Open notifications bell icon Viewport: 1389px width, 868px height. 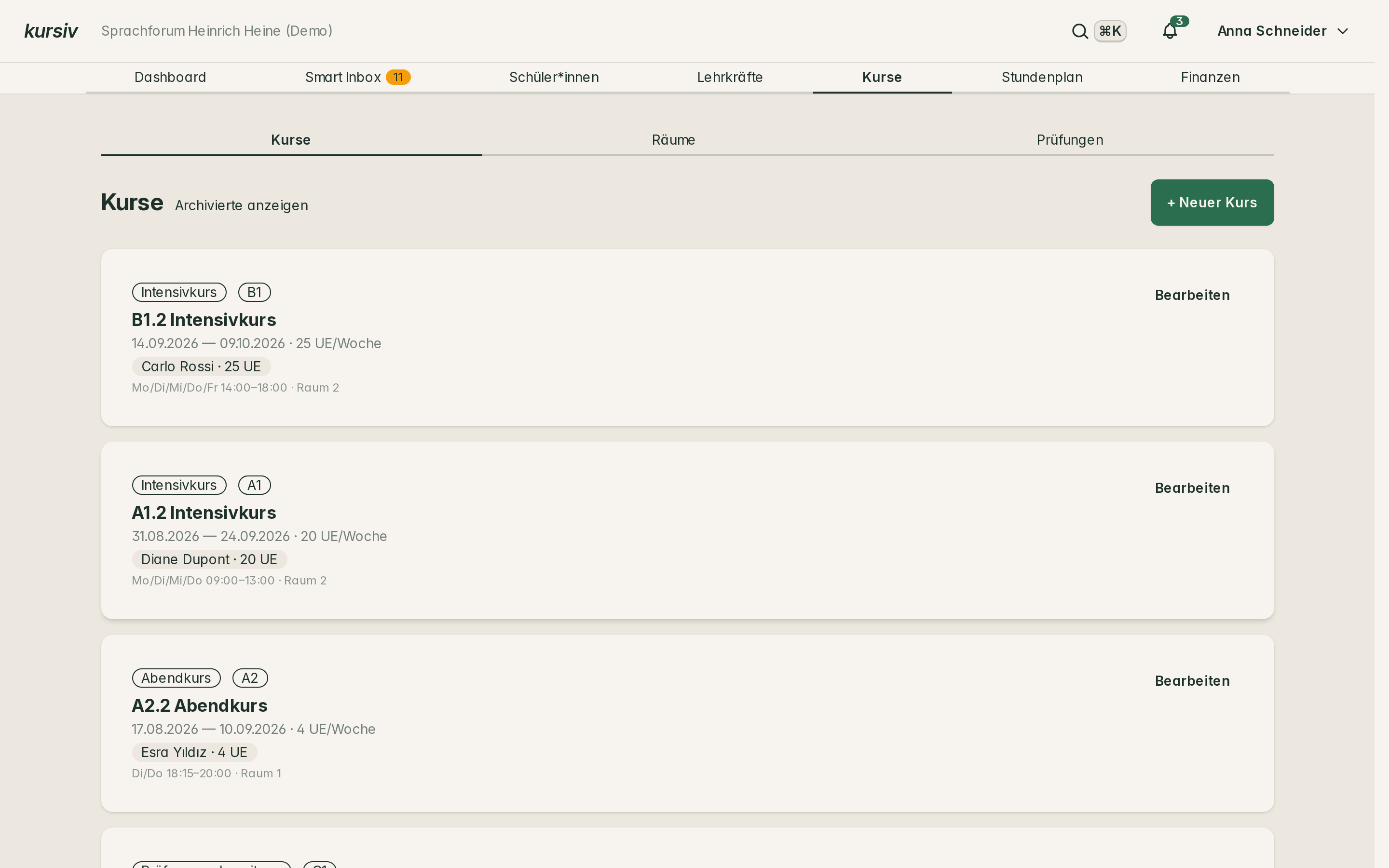pyautogui.click(x=1170, y=31)
